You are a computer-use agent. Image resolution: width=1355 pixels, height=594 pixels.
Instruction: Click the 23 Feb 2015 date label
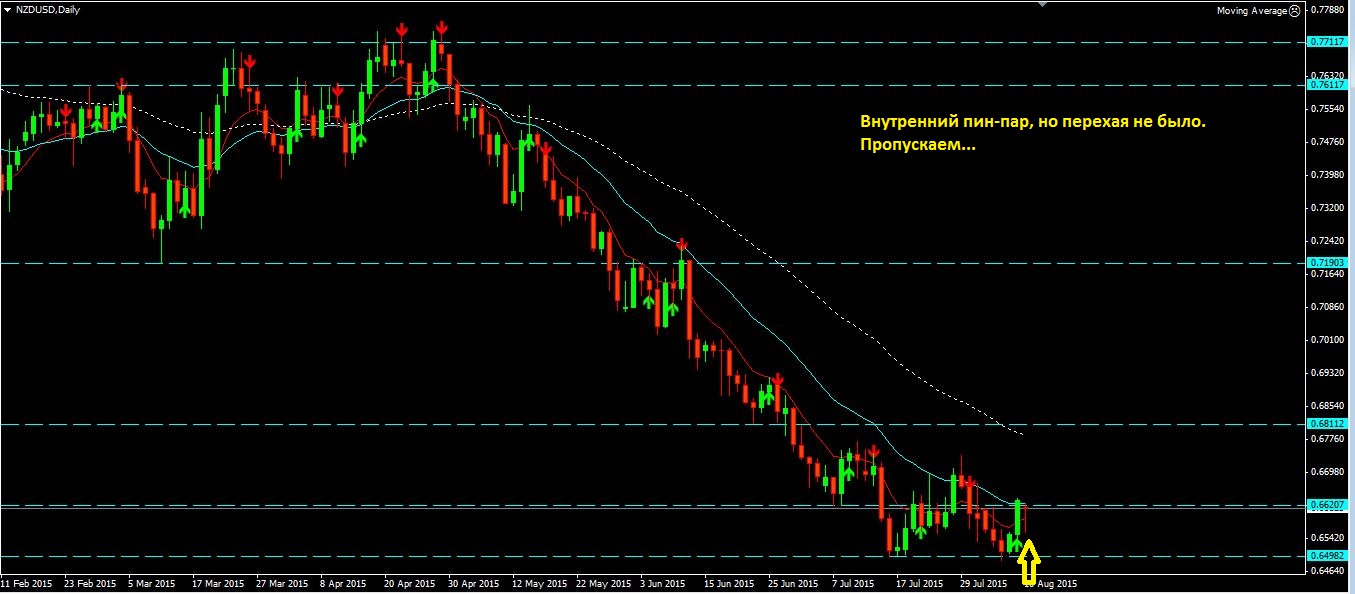point(90,583)
